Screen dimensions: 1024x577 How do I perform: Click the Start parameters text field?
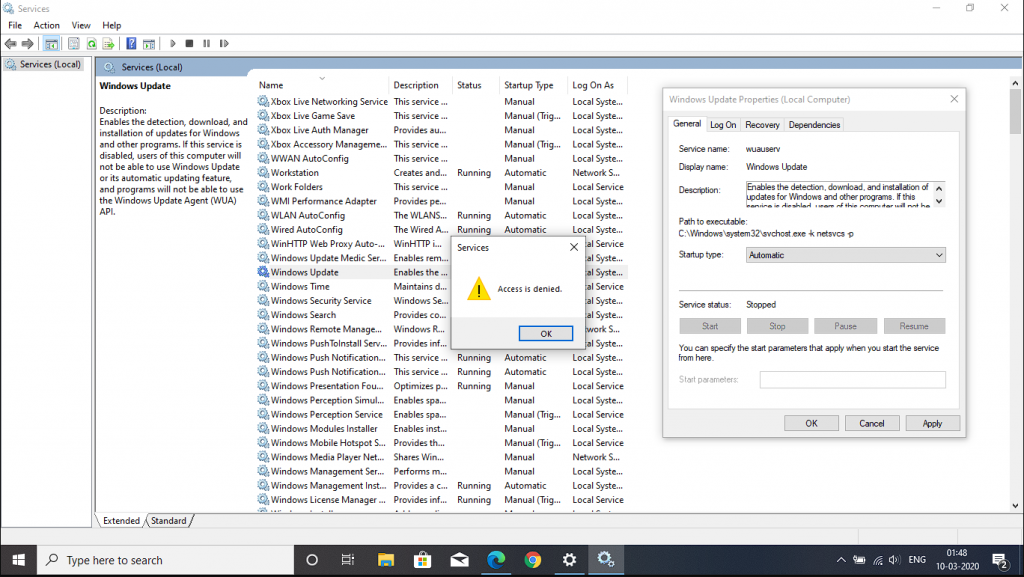[x=852, y=380]
